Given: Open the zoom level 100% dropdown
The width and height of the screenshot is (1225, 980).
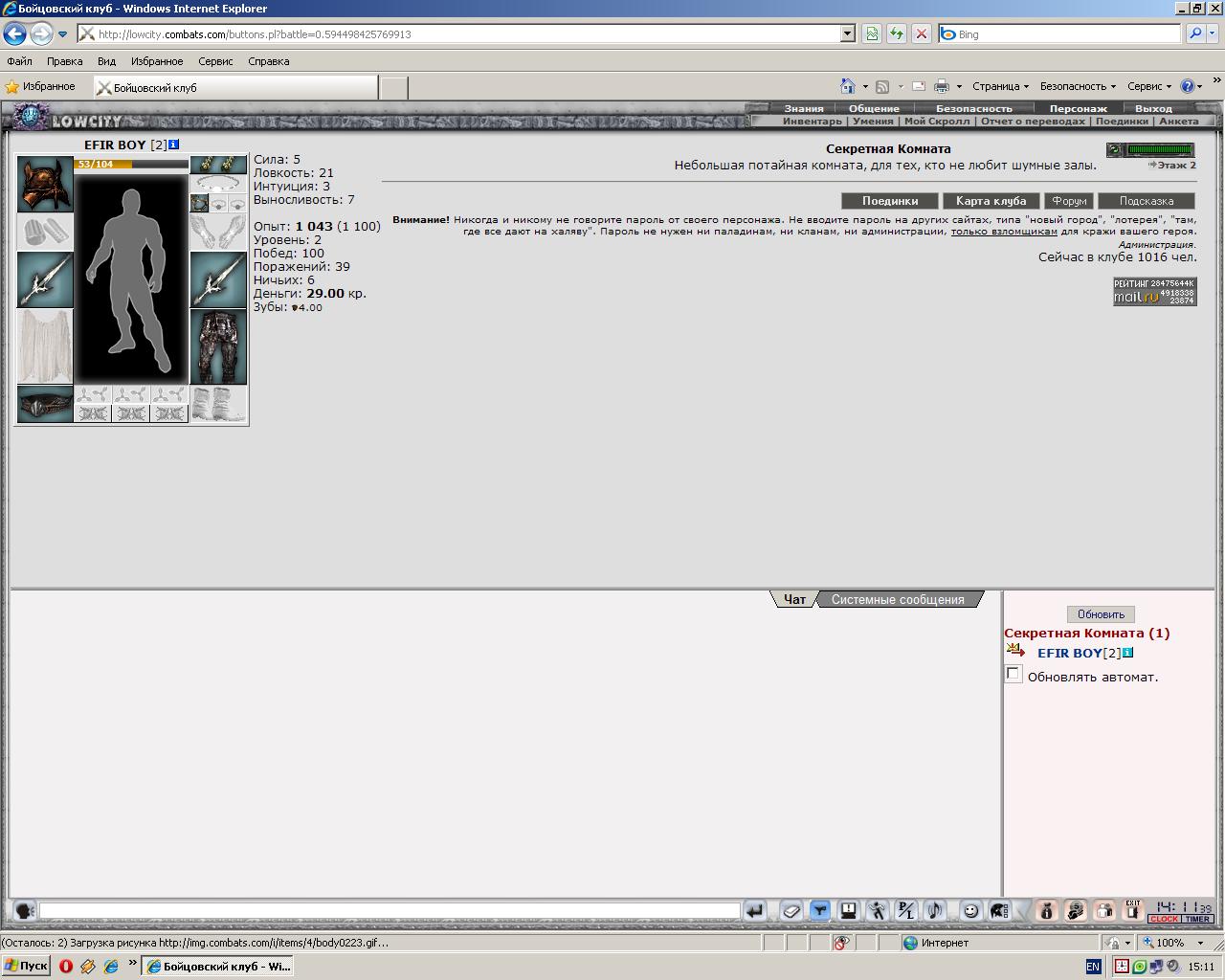Looking at the screenshot, I should (1201, 943).
